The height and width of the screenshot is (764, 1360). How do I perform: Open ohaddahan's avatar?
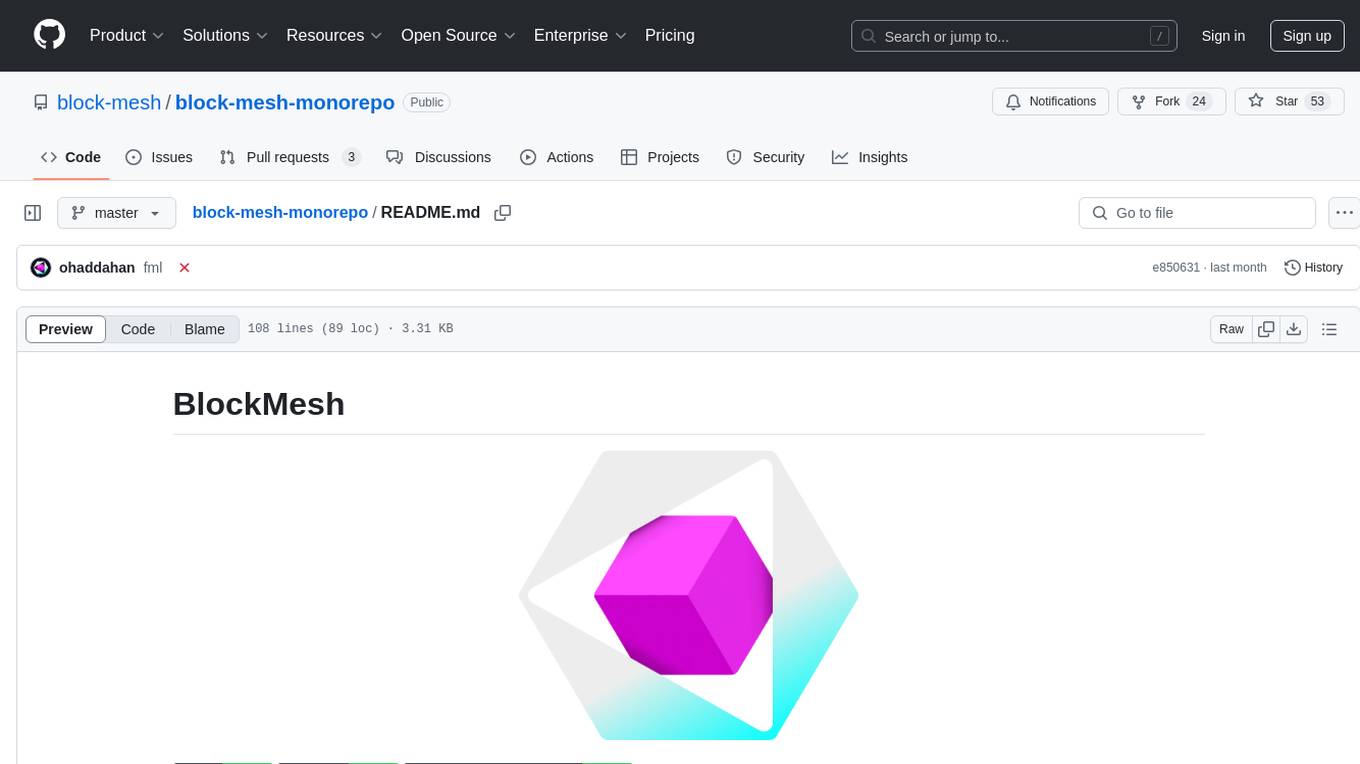[x=41, y=268]
